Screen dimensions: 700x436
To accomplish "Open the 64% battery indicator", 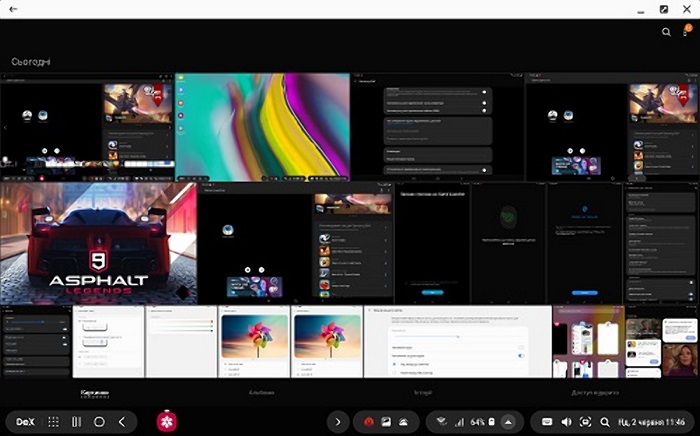I will pyautogui.click(x=483, y=422).
